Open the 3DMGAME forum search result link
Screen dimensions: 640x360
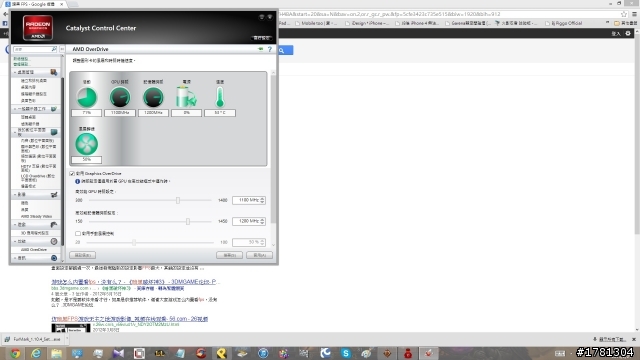tap(135, 282)
